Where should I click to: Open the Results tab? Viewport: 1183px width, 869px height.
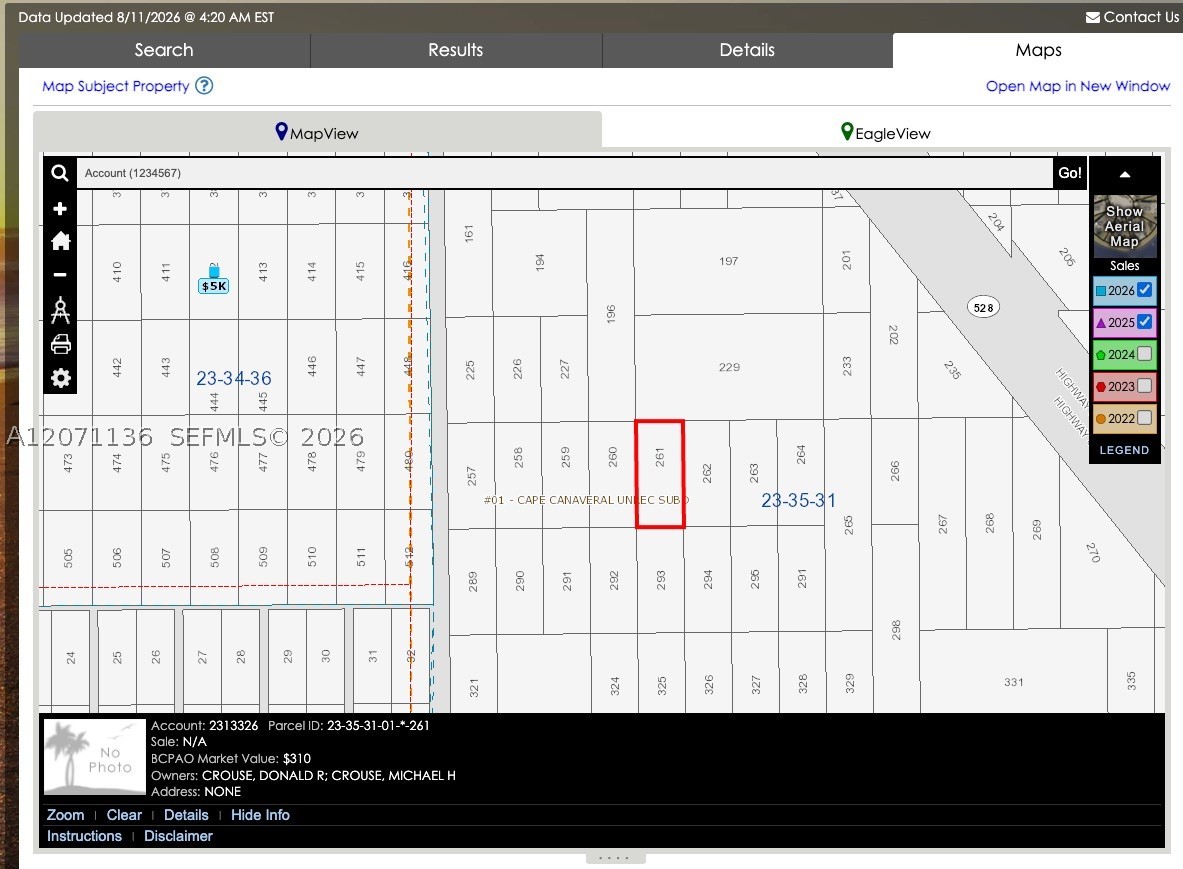[x=456, y=50]
